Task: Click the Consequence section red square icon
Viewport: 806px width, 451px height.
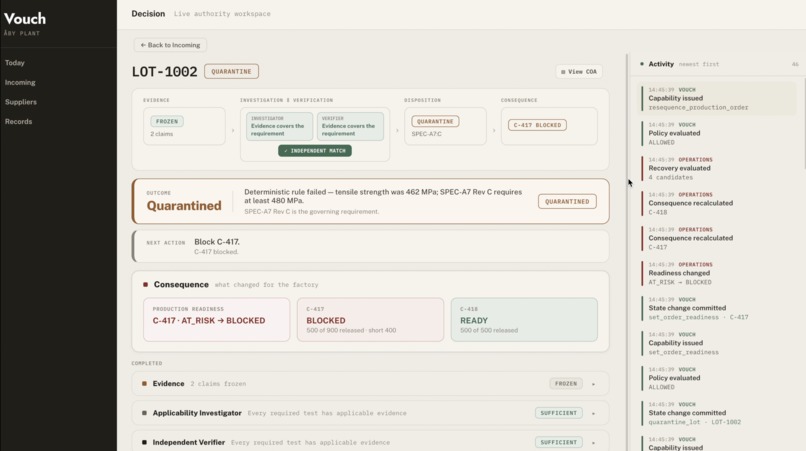Action: click(x=145, y=284)
